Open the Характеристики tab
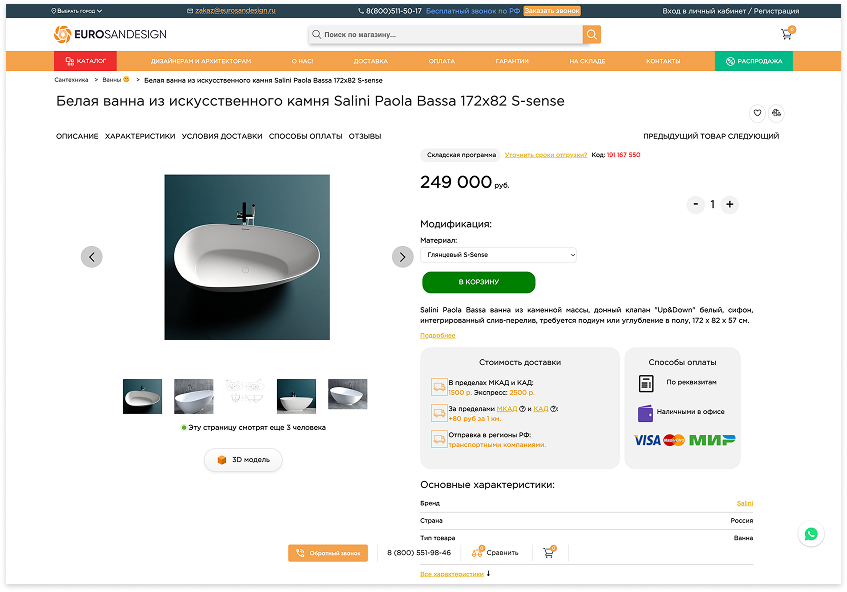This screenshot has height=592, width=847. [x=140, y=136]
